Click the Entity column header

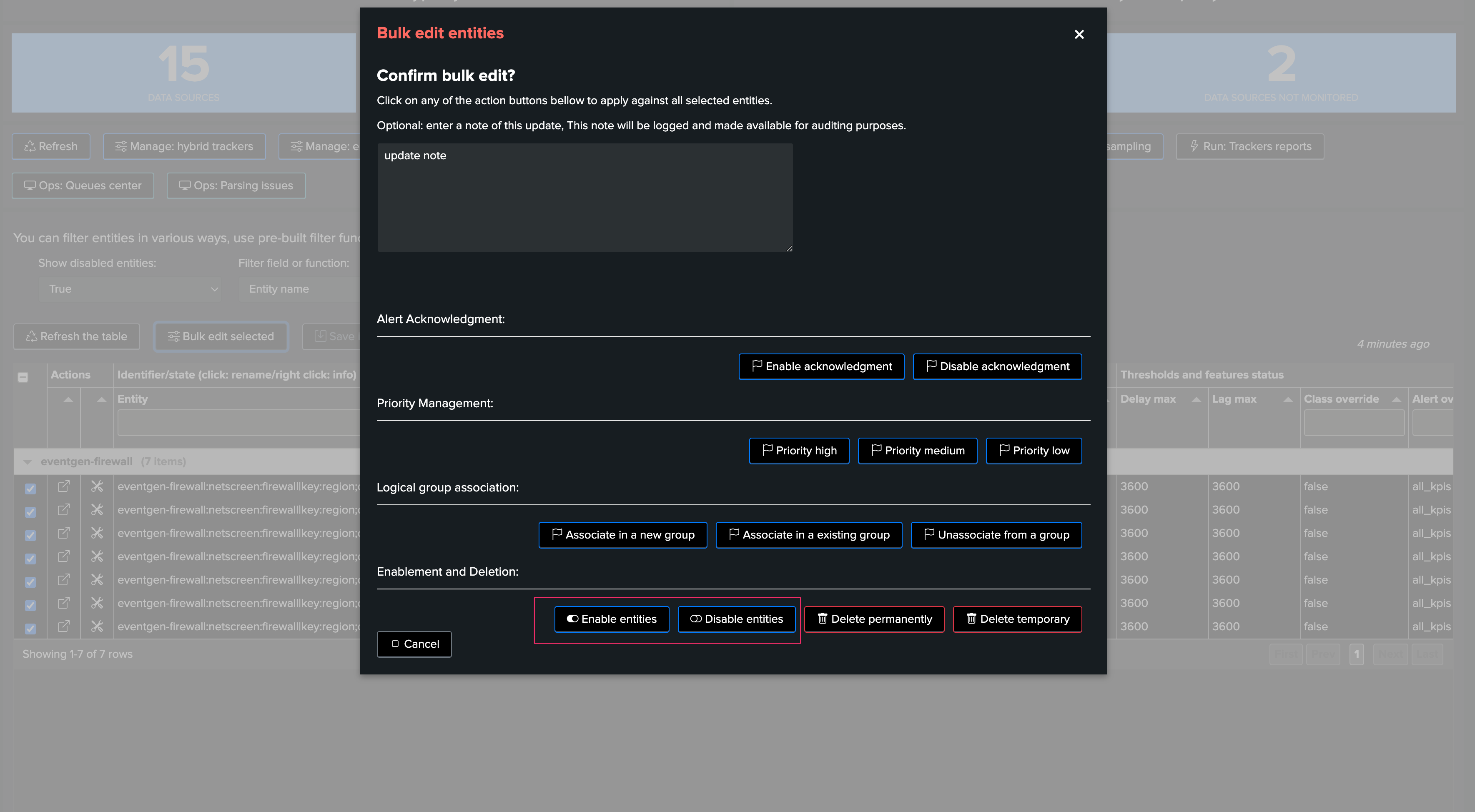(x=132, y=399)
